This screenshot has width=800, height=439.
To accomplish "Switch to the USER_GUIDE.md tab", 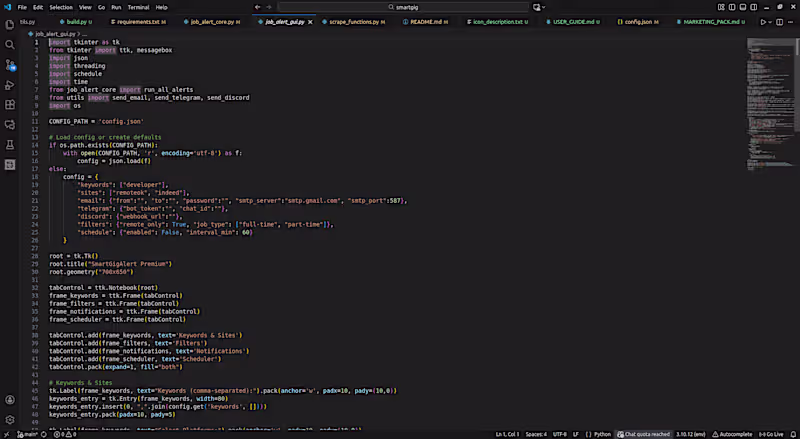I will [572, 22].
